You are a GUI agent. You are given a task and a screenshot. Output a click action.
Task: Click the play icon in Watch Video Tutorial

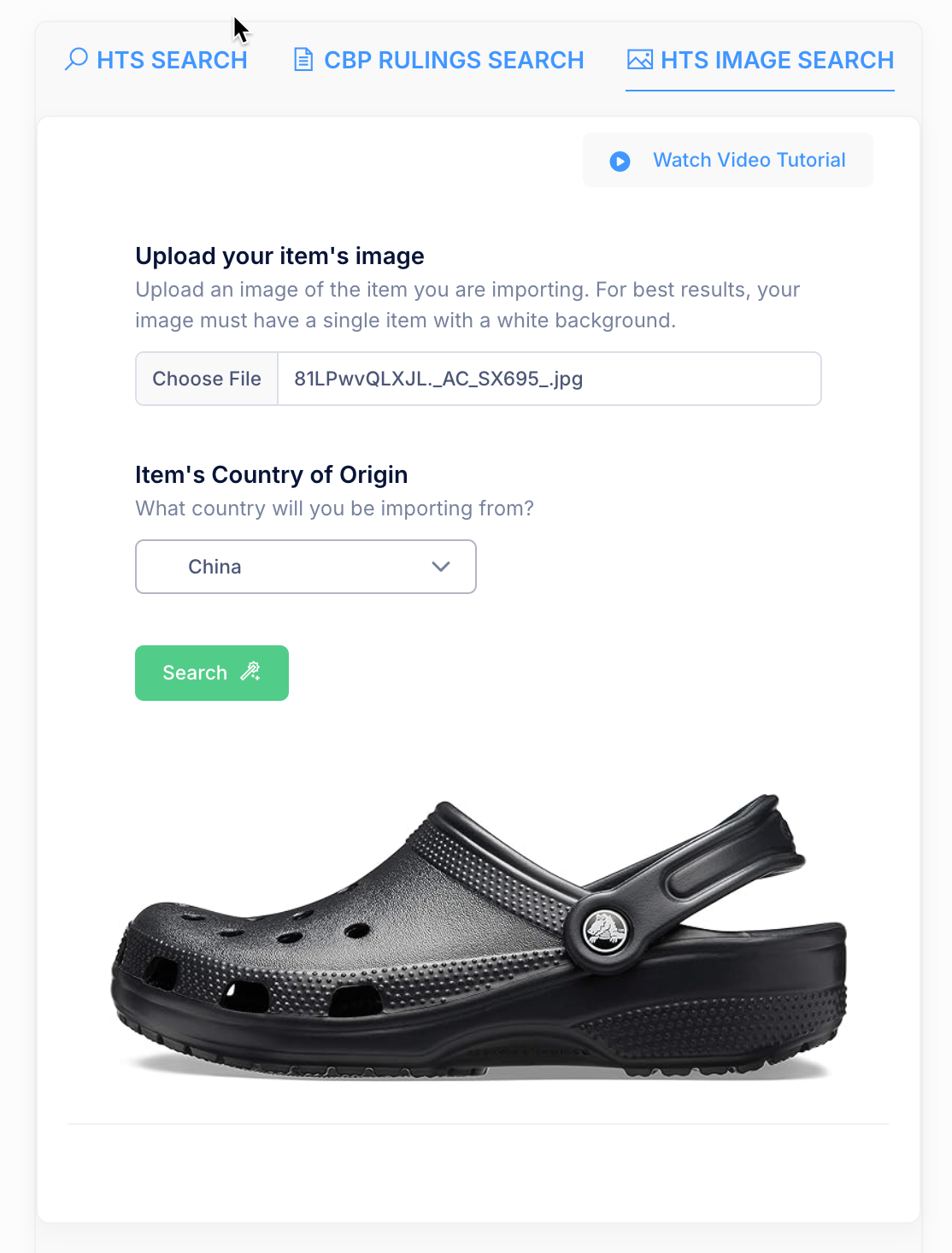620,161
